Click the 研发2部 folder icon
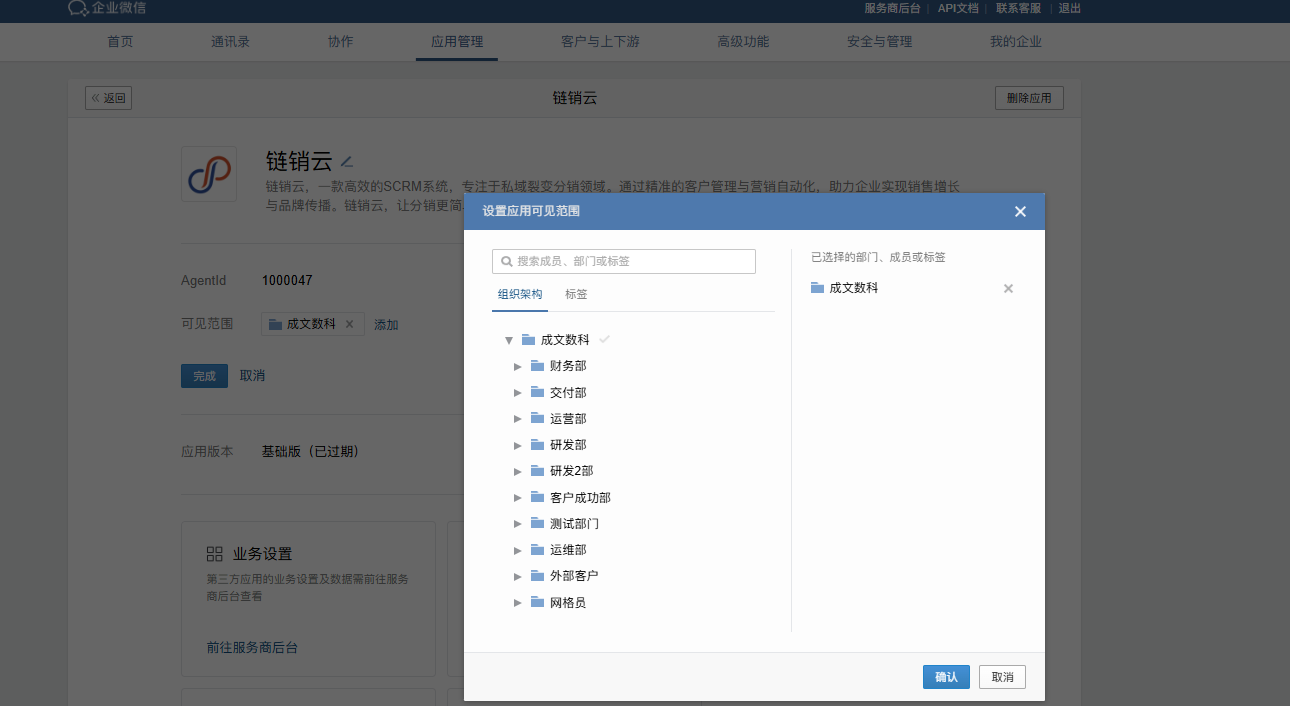The image size is (1290, 706). point(537,471)
